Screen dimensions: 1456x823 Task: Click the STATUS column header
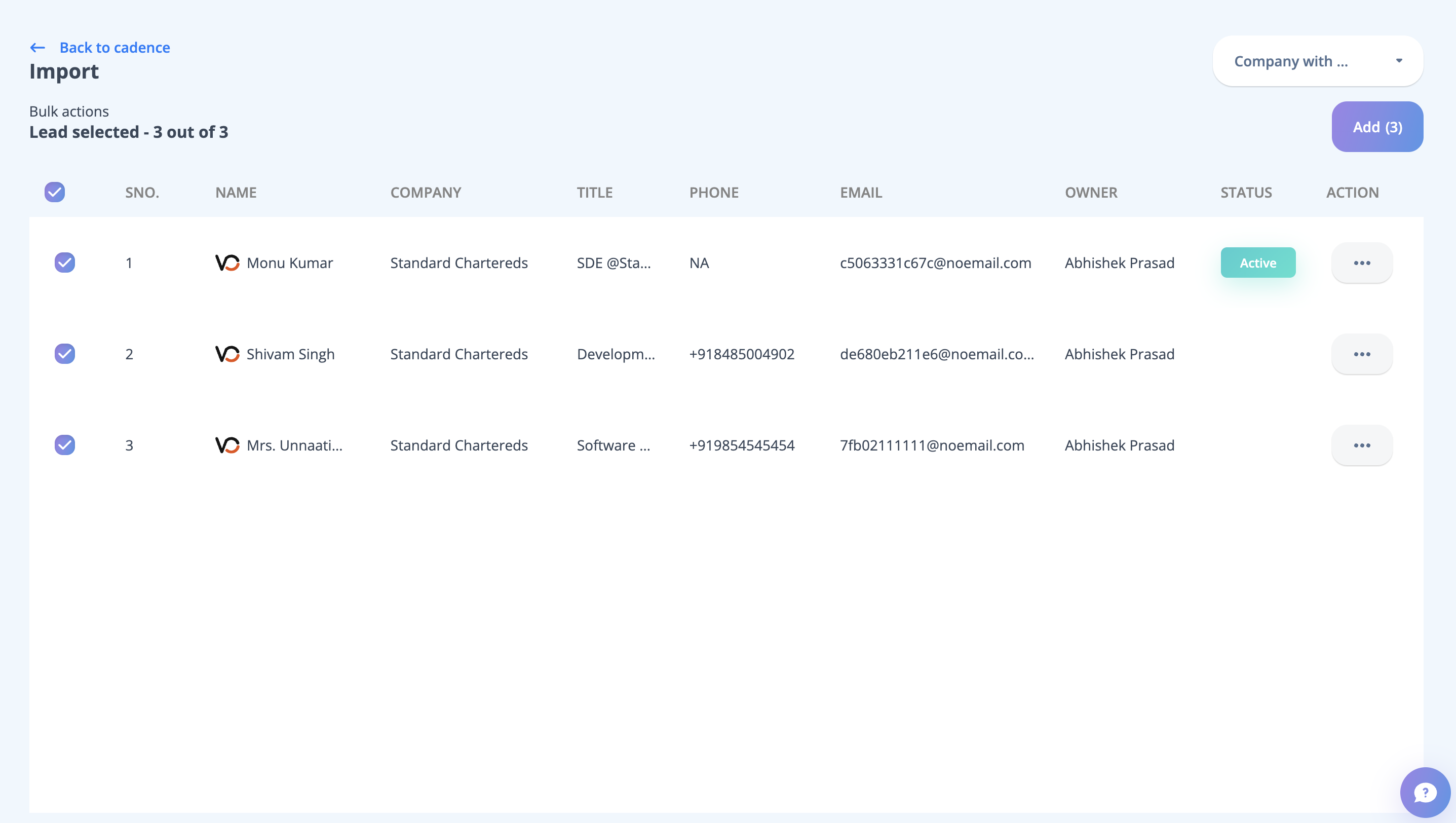tap(1246, 192)
